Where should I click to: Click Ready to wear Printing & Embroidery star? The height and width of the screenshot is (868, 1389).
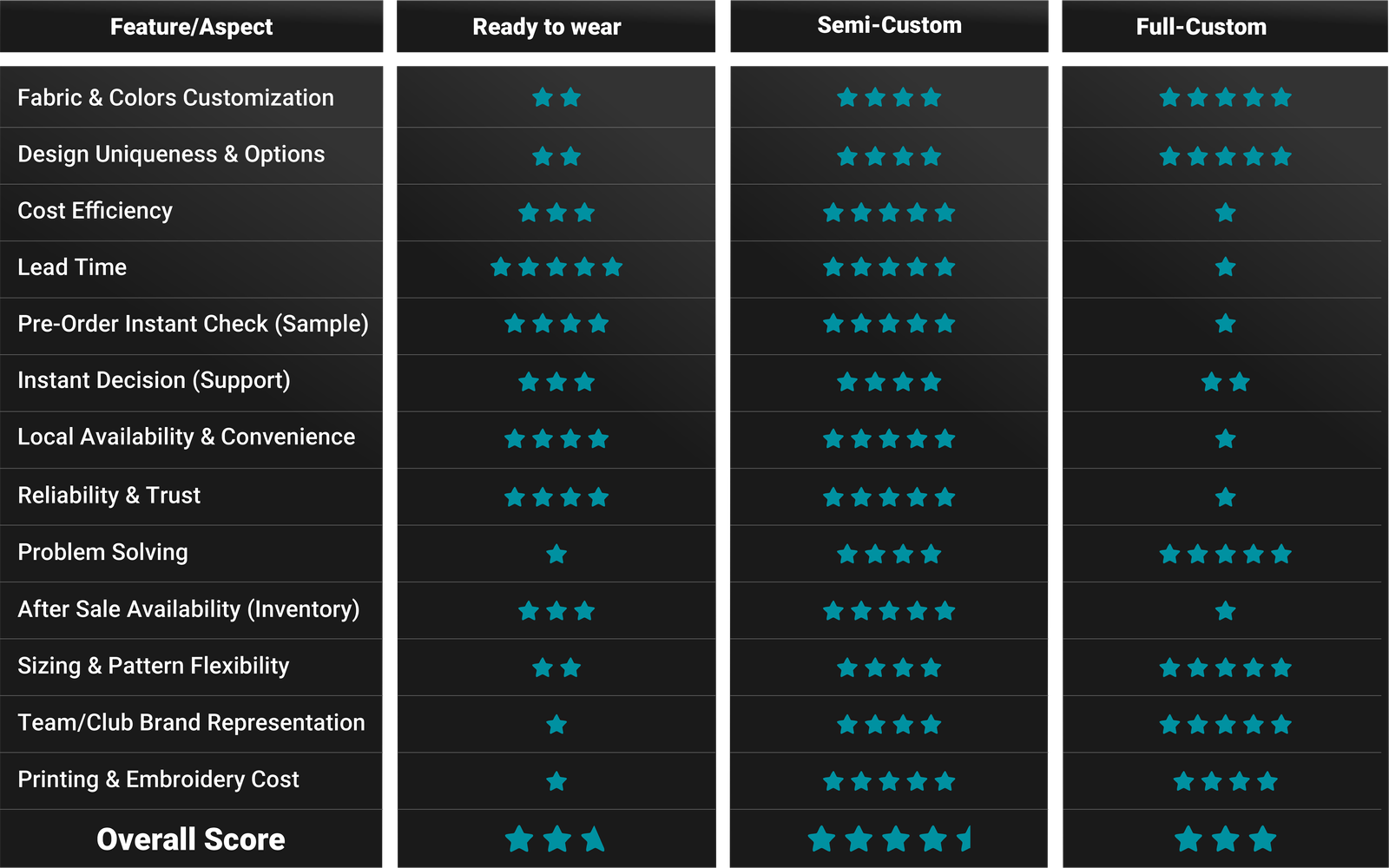point(556,781)
